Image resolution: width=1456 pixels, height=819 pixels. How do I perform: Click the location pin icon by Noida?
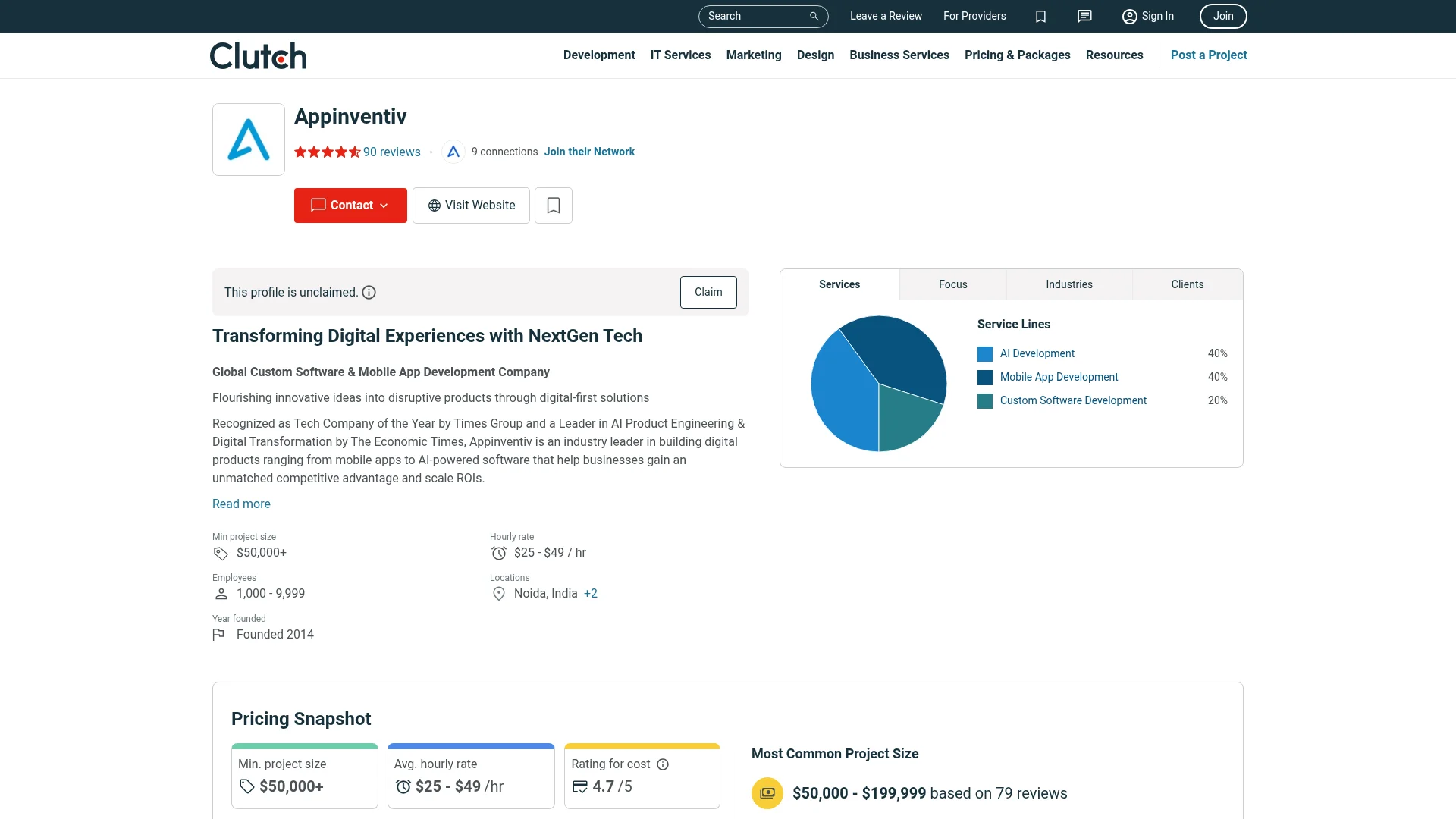click(x=499, y=594)
